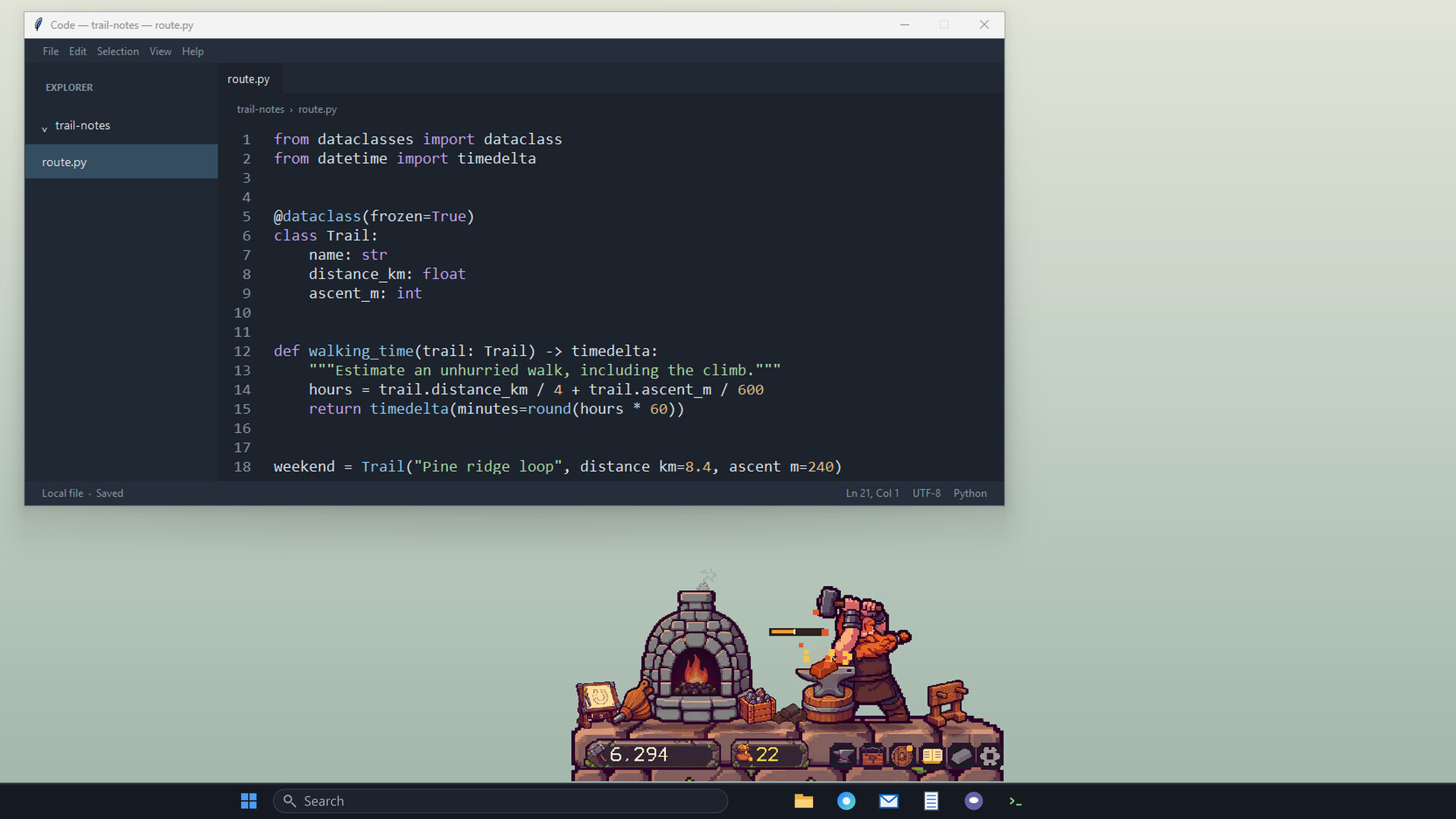Click the hammer icon beside 6,294

(597, 754)
